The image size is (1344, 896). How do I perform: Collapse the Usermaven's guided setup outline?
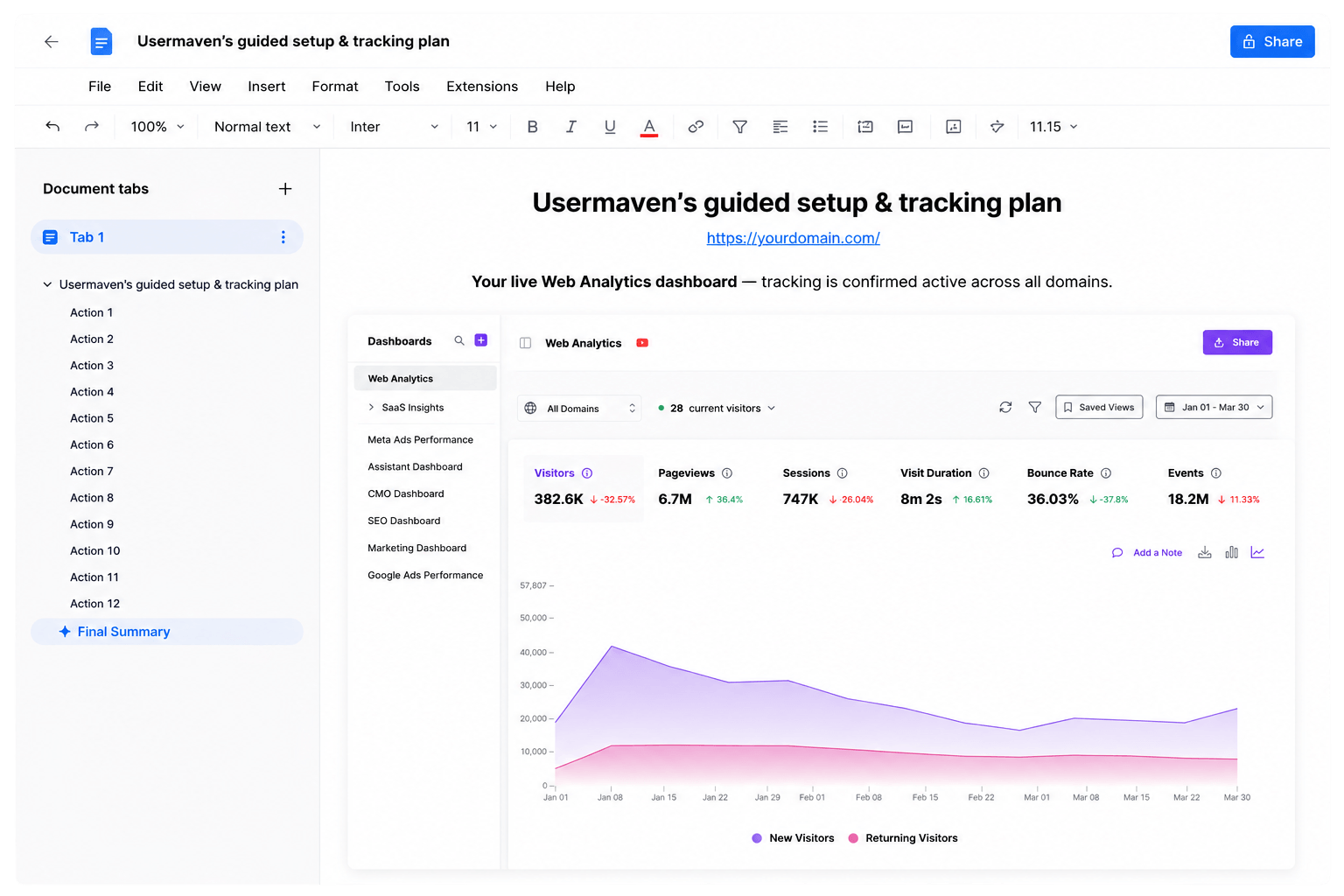(47, 284)
